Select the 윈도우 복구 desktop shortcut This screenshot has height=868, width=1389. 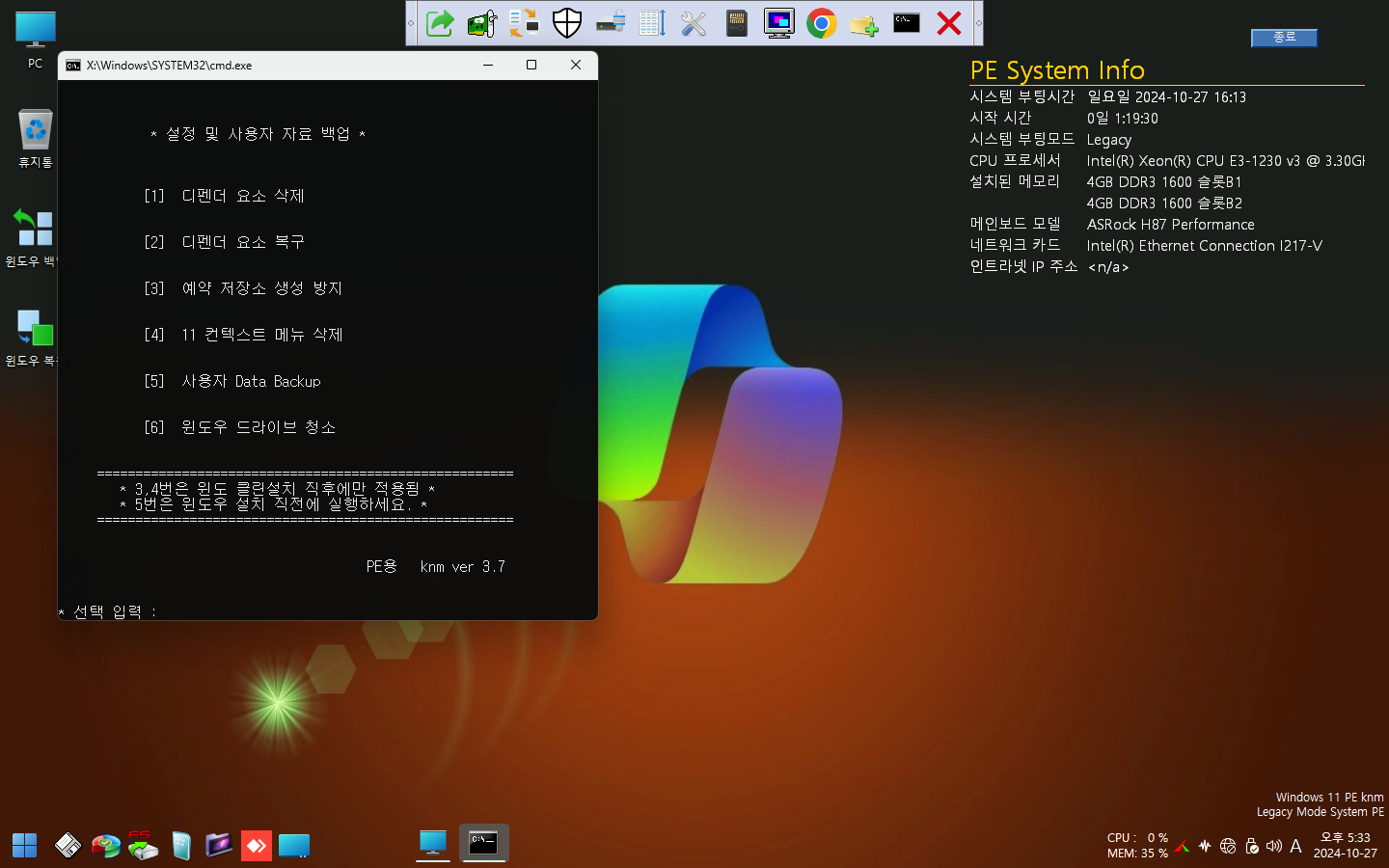32,338
